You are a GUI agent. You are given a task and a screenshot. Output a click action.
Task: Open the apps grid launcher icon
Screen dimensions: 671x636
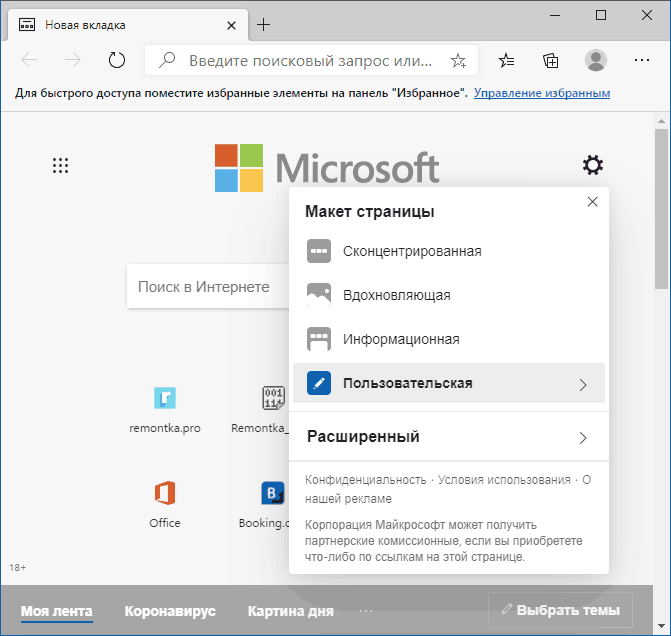[60, 165]
